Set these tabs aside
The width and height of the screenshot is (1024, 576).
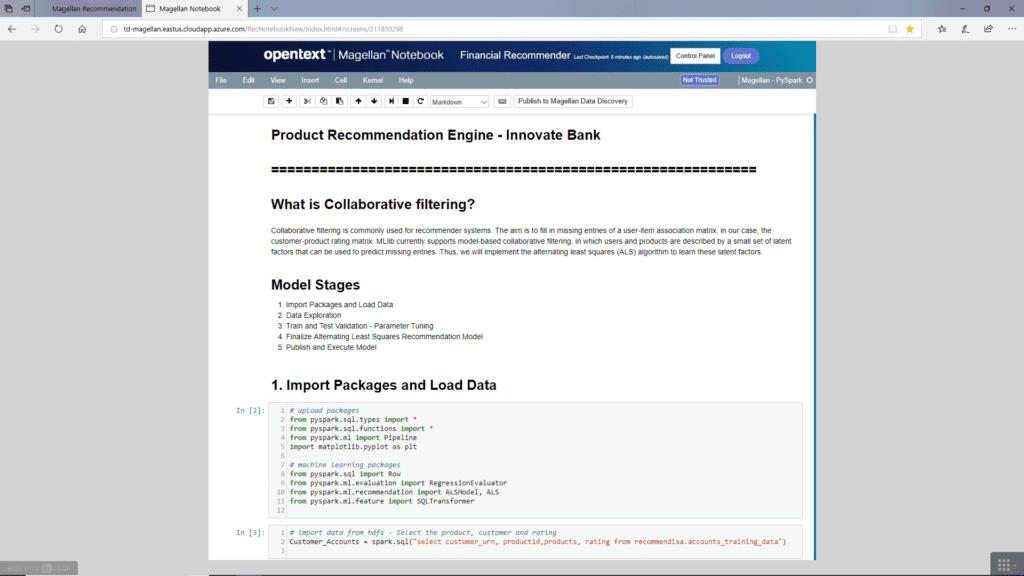tap(26, 8)
